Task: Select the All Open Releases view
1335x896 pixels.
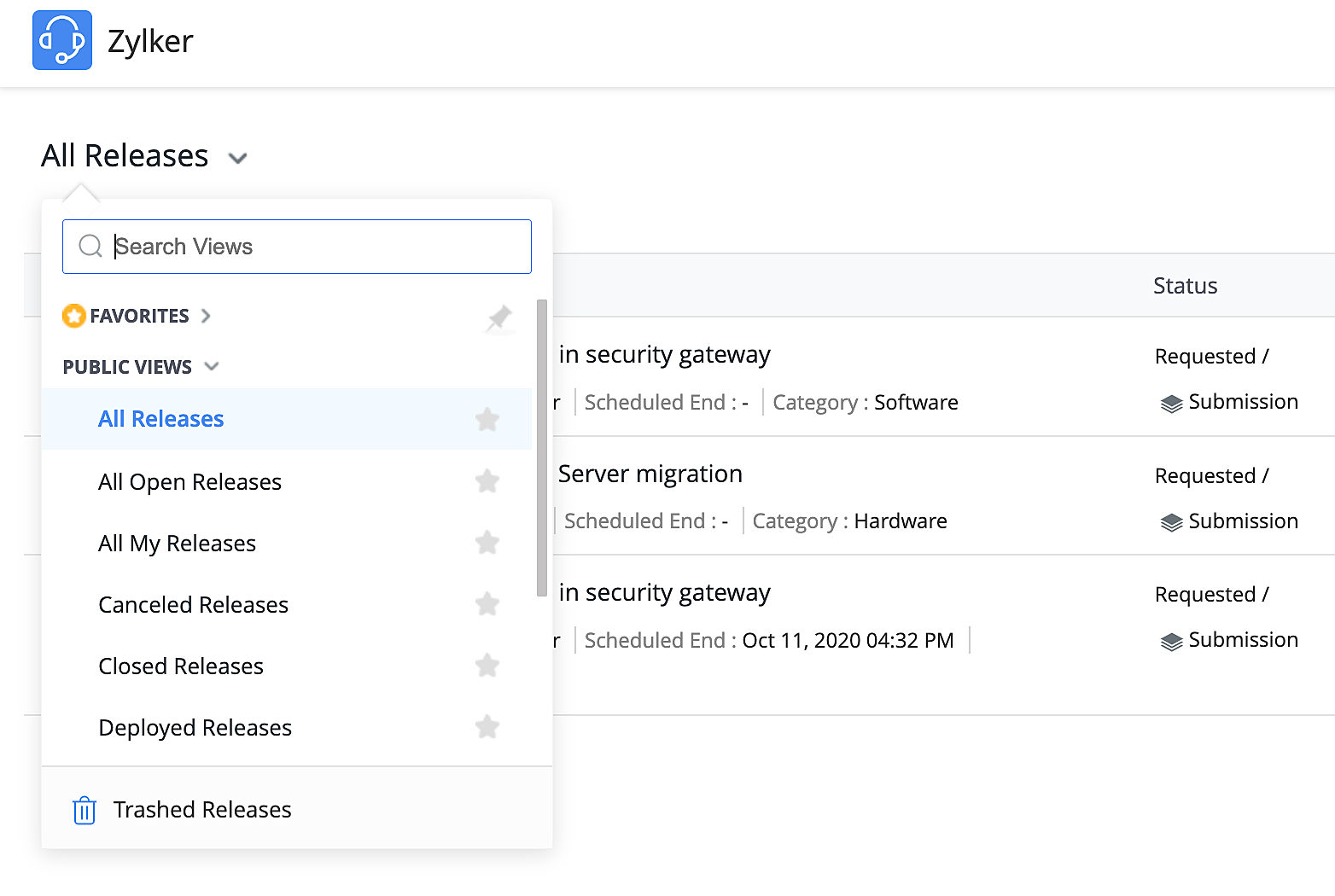Action: pyautogui.click(x=189, y=482)
